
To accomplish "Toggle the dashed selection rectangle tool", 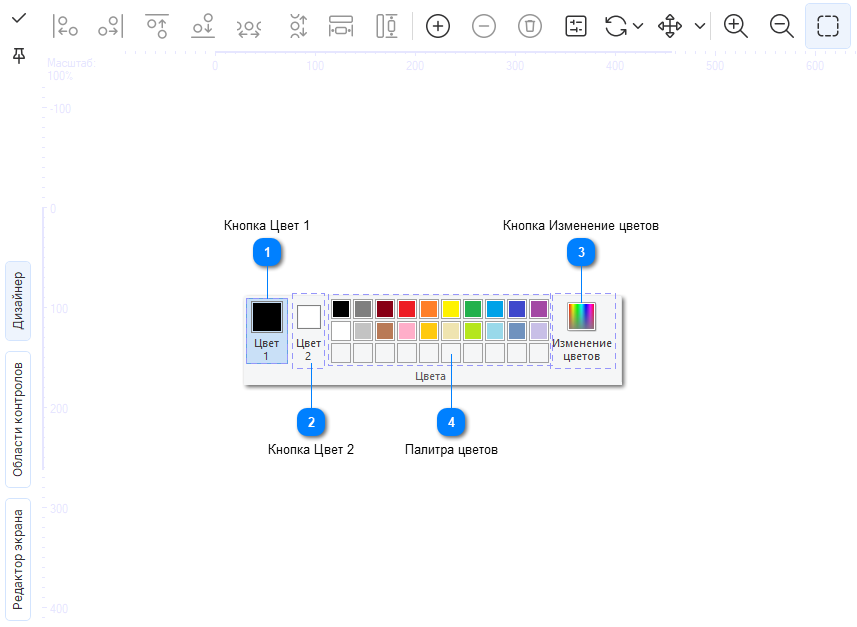I will coord(827,26).
